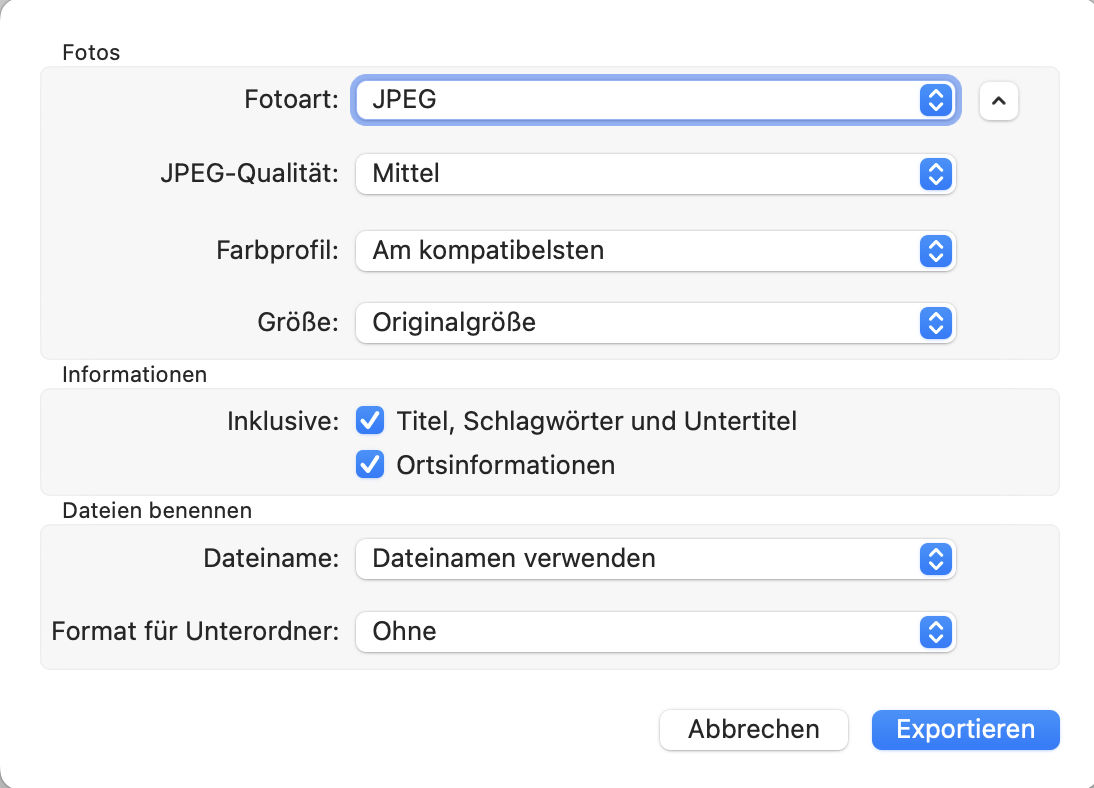Open the 'Dateinamen verwenden' dropdown
Viewport: 1094px width, 788px height.
point(640,558)
